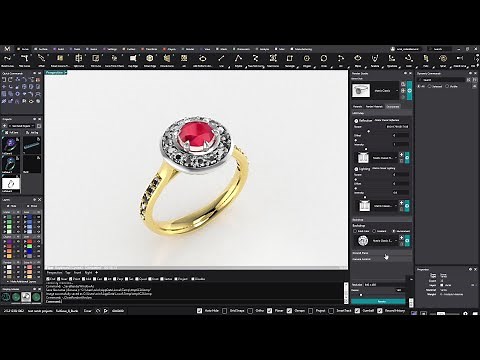
Task: Toggle the Auto Hide checkbox
Action: point(199,311)
